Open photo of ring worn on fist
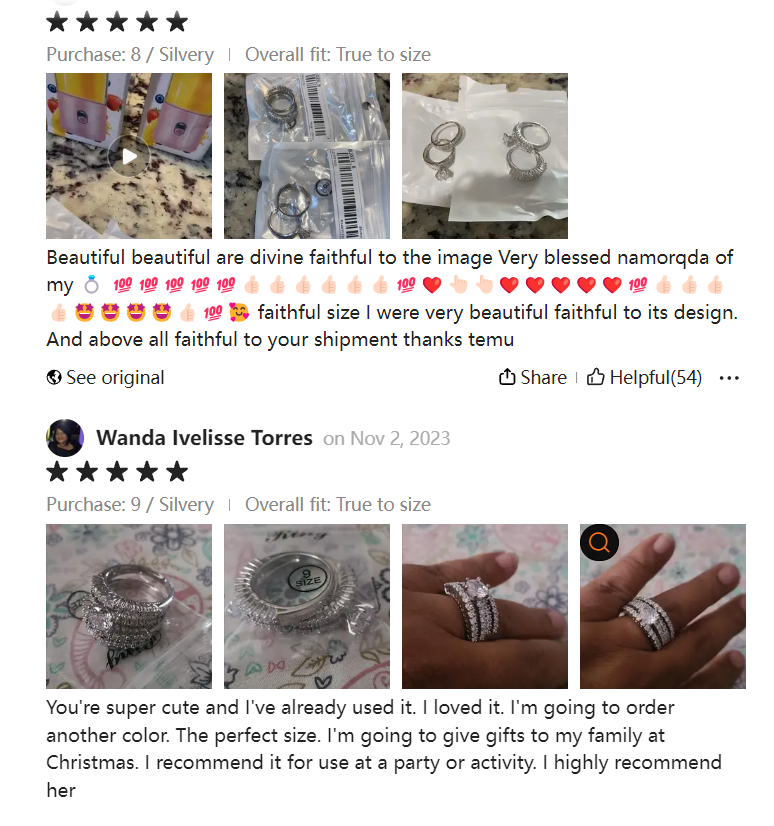Screen dimensions: 774x826 [x=485, y=606]
